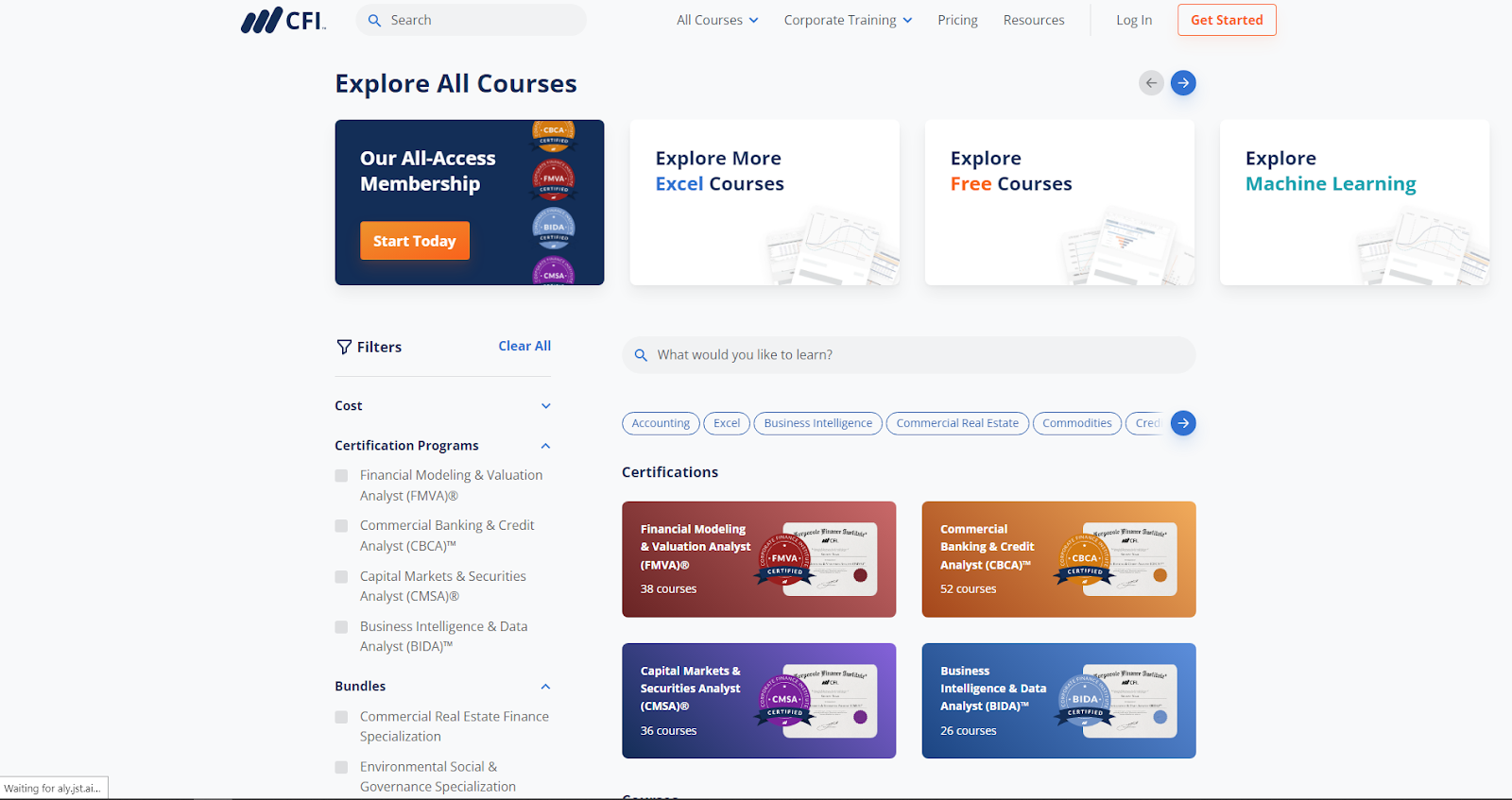The width and height of the screenshot is (1512, 800).
Task: Open the Financial Modeling & Valuation Analyst certification card
Action: (x=759, y=559)
